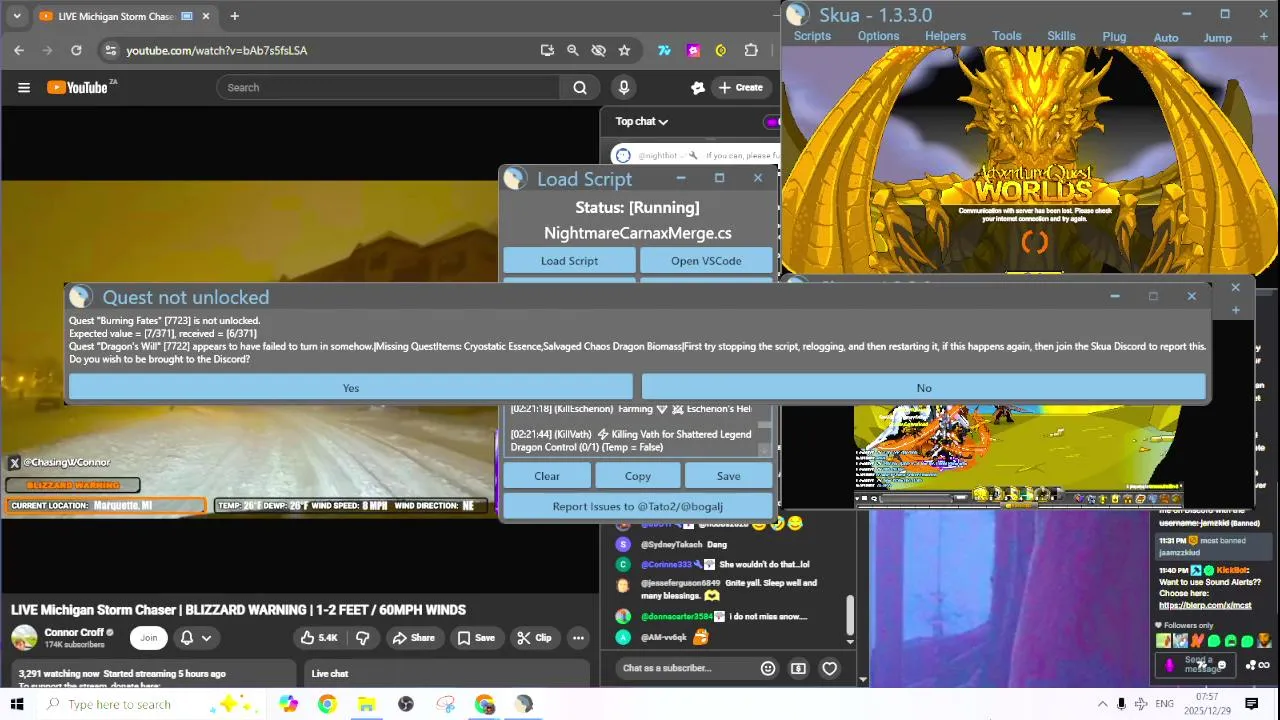View site information icon beside URL
Screen dimensions: 1280x720
111,50
